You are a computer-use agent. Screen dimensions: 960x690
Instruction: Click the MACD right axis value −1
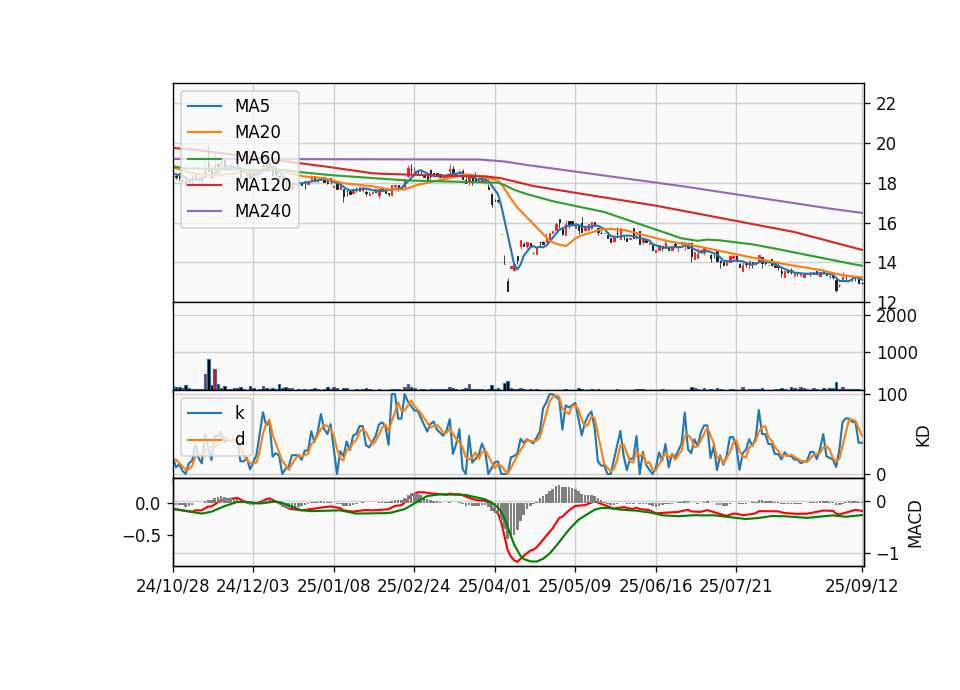[886, 554]
